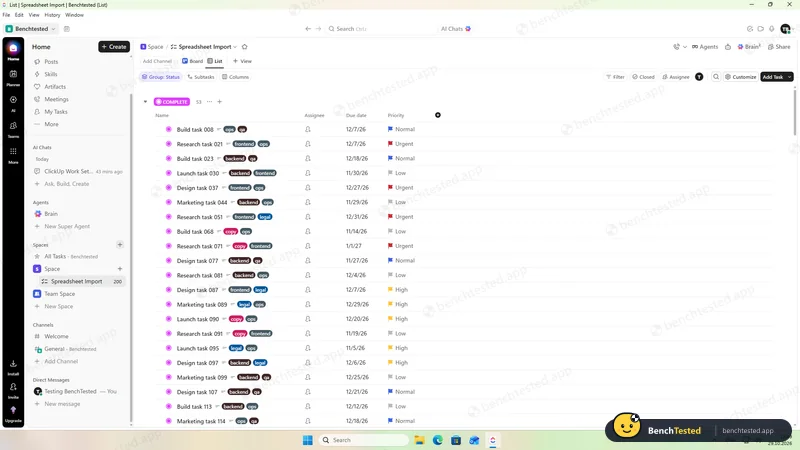Star the Spreadsheet Import list as favorite
800x450 pixels.
pyautogui.click(x=244, y=47)
